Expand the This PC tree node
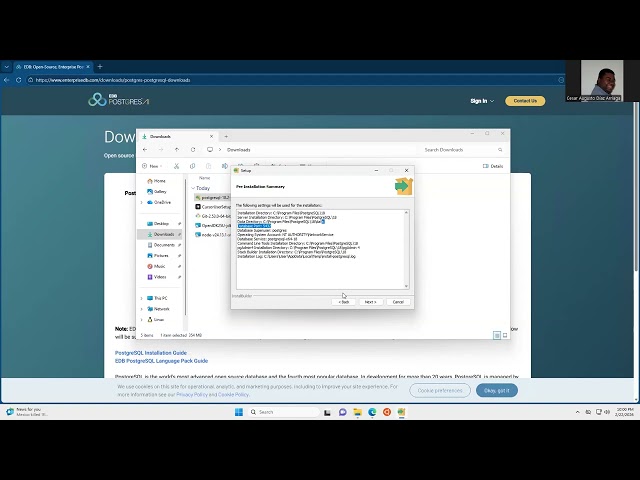Image resolution: width=640 pixels, height=480 pixels. click(142, 298)
